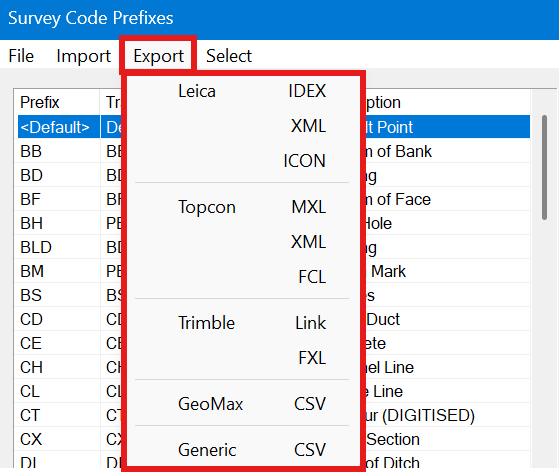Export GeoMax CSV file
The width and height of the screenshot is (559, 472).
click(243, 404)
